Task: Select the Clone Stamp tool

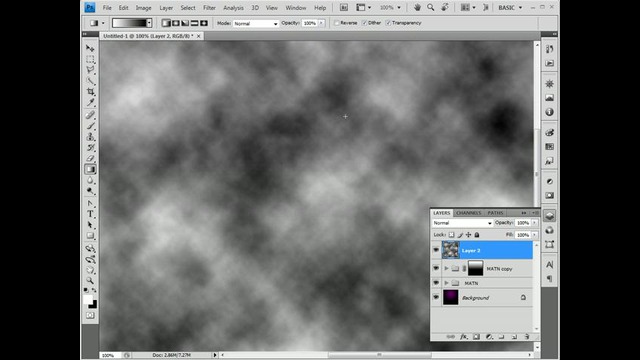Action: [x=90, y=137]
